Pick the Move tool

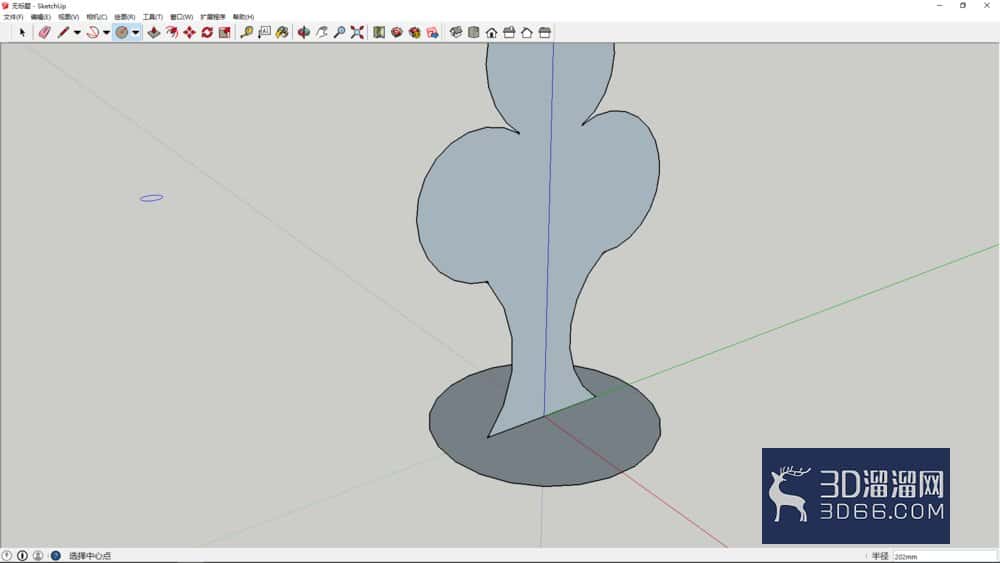(189, 33)
